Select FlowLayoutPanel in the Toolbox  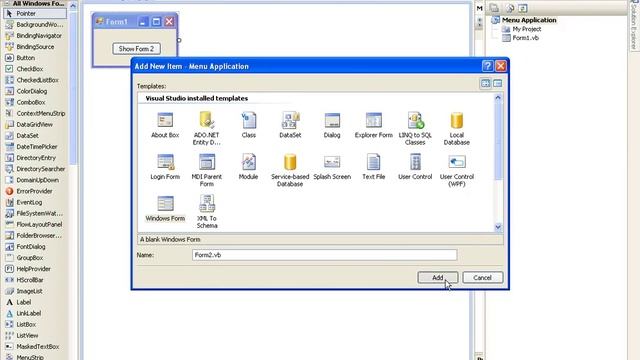[x=35, y=224]
